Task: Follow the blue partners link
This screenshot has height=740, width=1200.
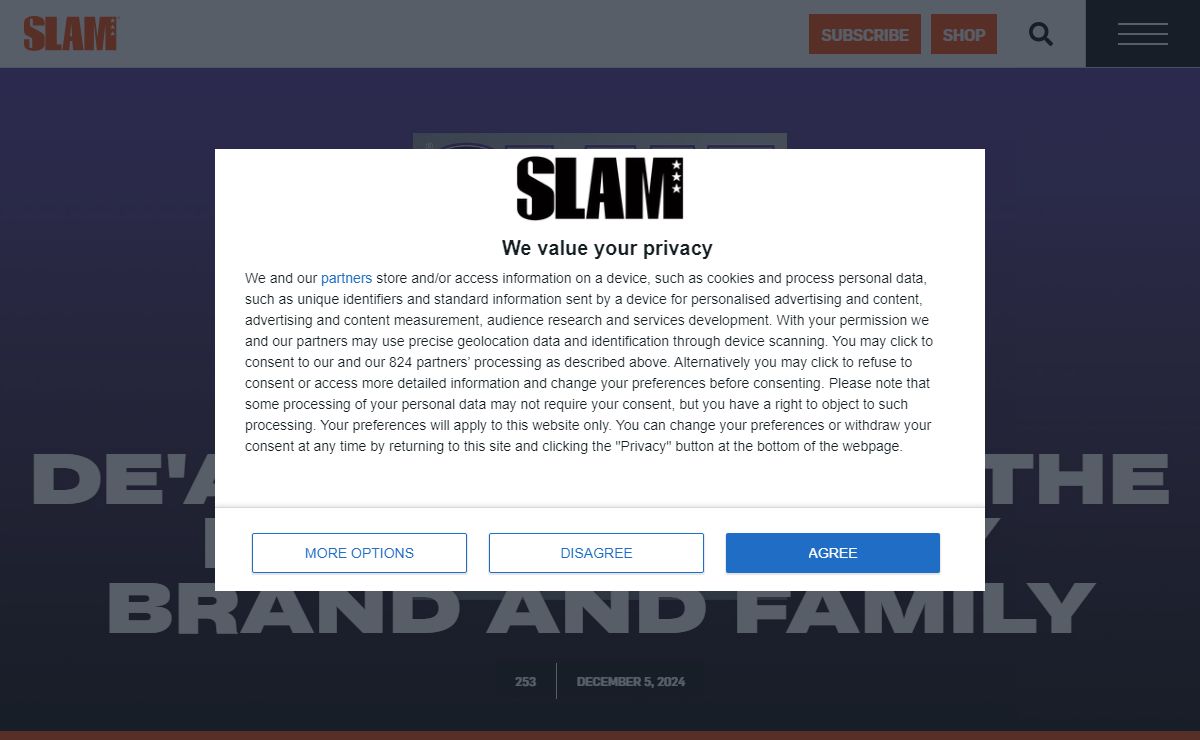Action: tap(346, 278)
